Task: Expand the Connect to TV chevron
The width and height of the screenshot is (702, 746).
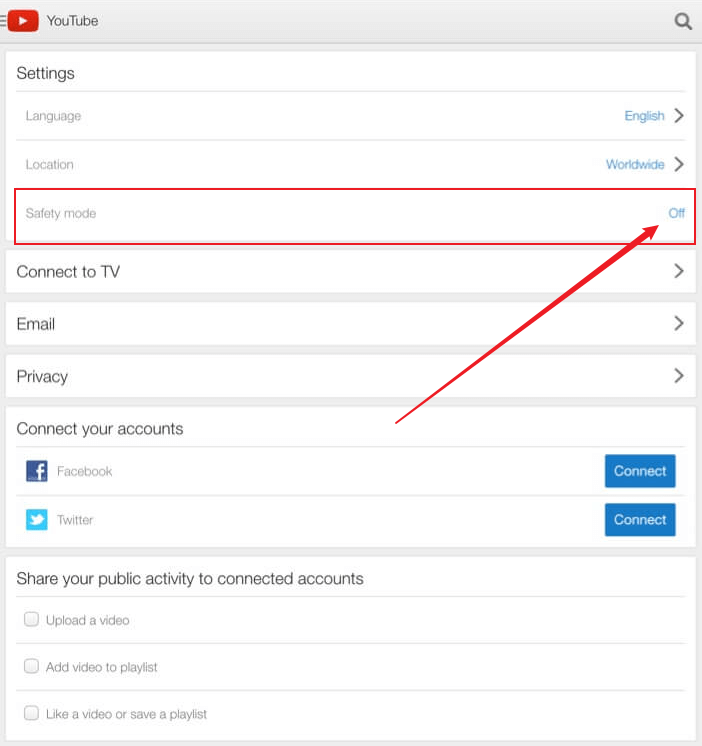Action: [x=679, y=271]
